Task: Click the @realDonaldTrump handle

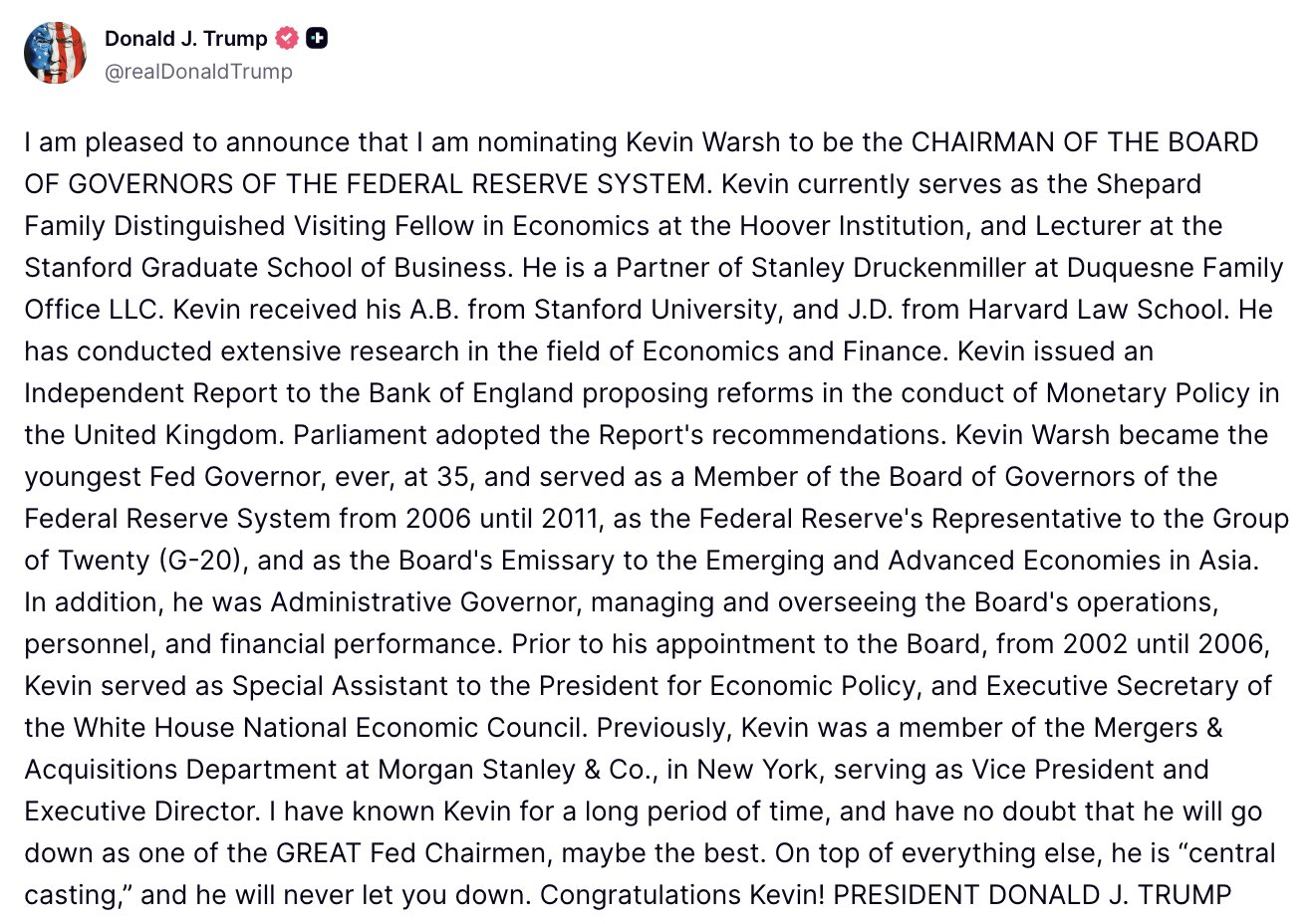Action: click(198, 72)
